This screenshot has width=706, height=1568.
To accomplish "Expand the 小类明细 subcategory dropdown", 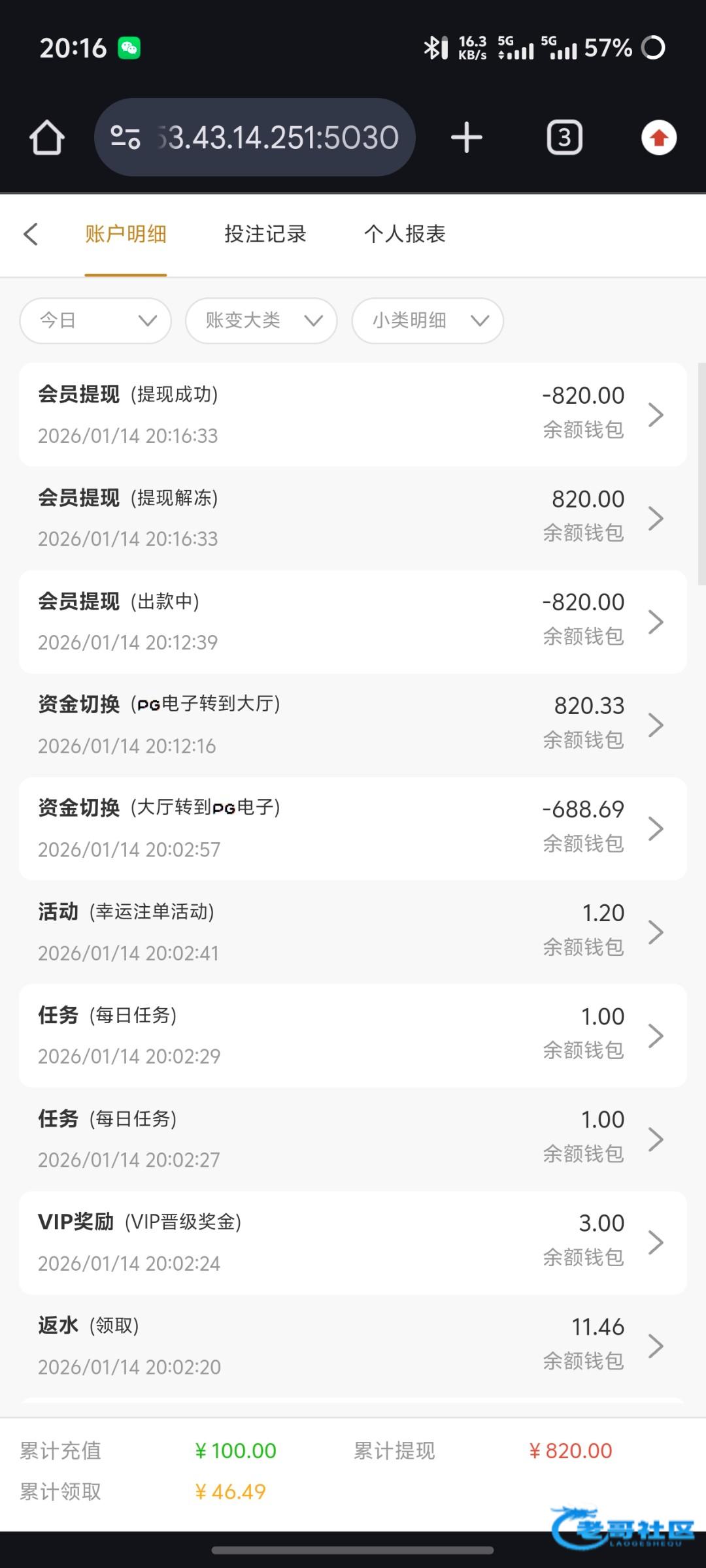I will coord(428,321).
